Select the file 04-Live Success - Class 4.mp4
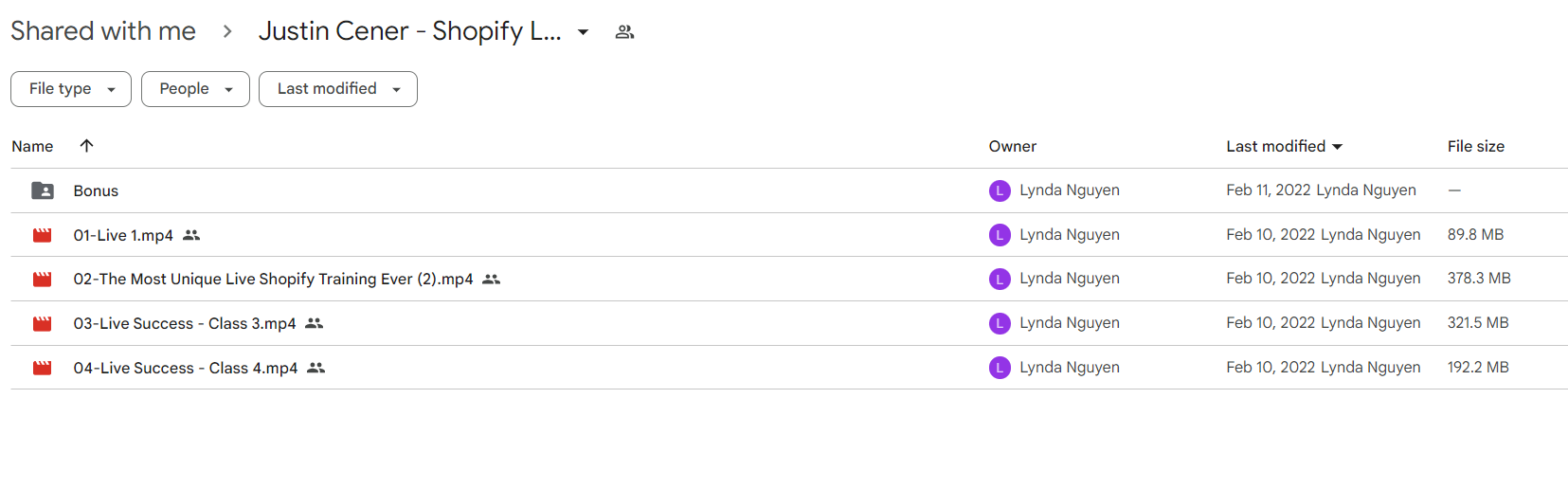This screenshot has height=489, width=1568. click(x=186, y=368)
